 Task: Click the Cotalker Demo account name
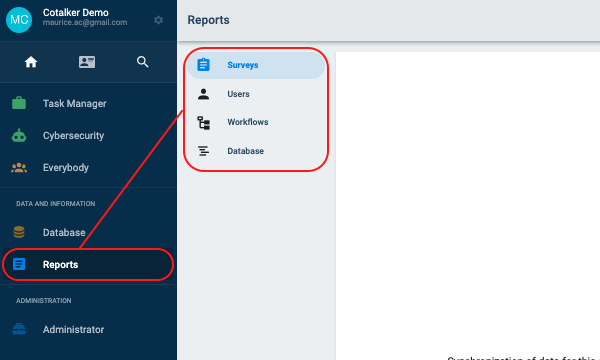(x=76, y=12)
